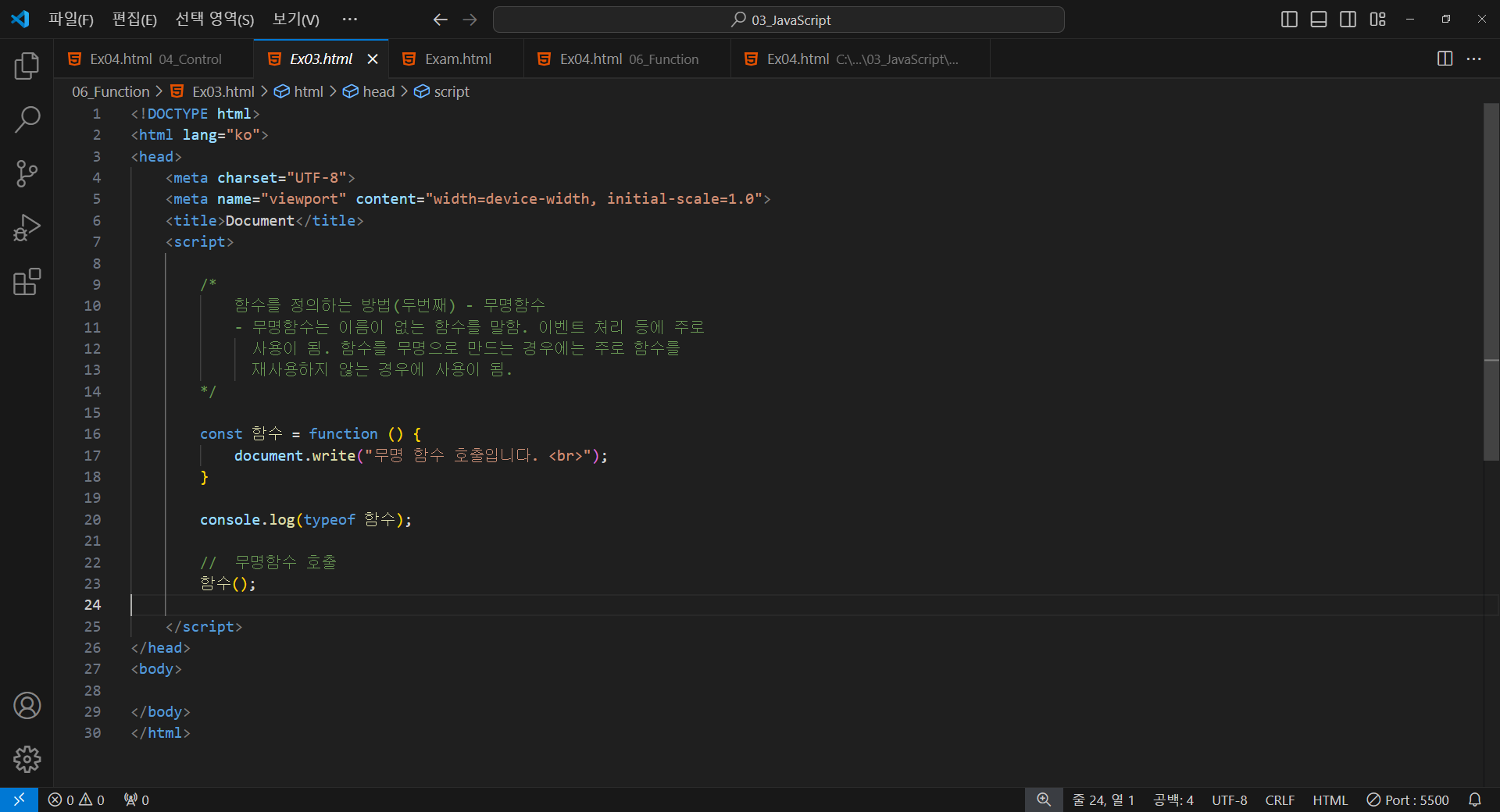Viewport: 1500px width, 812px height.
Task: Click '// 무명함수 호출' comment
Action: (268, 562)
